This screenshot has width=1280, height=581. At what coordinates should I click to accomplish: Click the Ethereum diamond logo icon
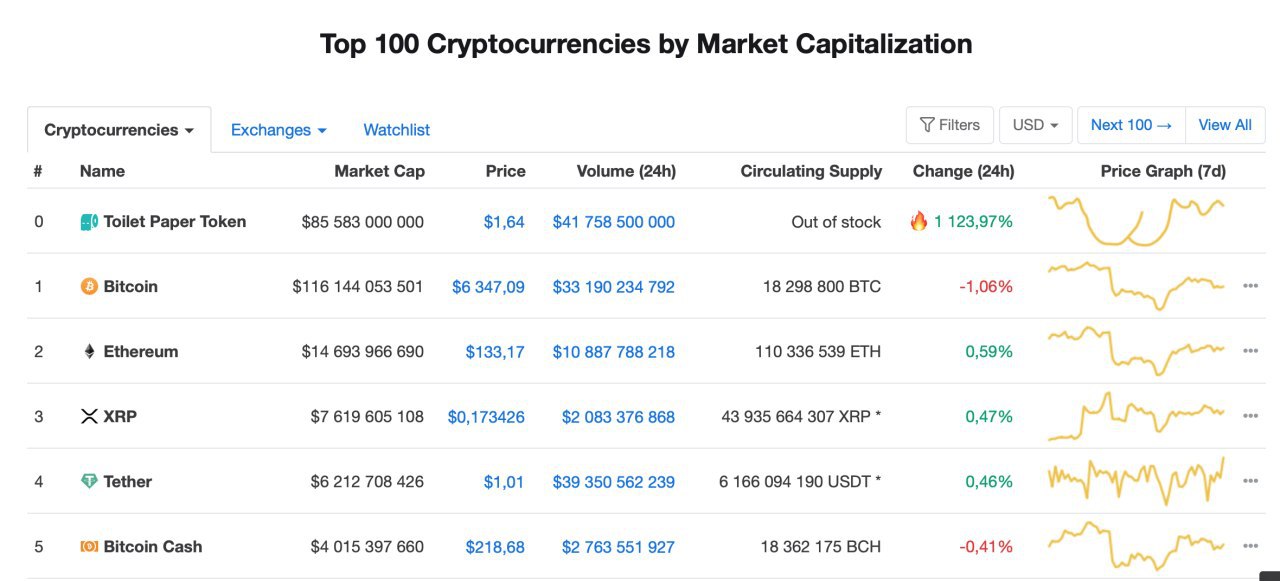(x=89, y=352)
